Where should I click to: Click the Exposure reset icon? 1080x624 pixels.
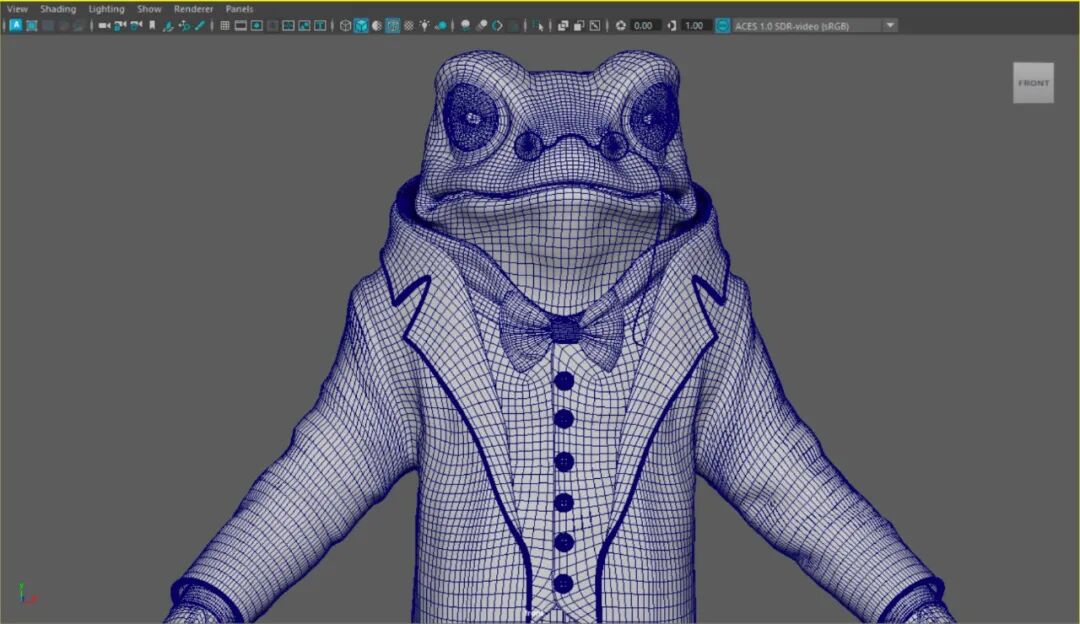point(621,25)
